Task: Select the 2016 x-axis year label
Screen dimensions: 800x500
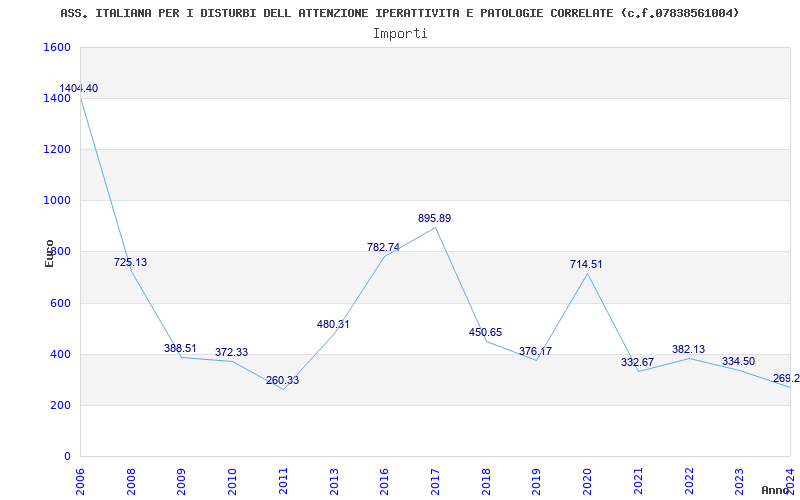Action: [x=385, y=482]
